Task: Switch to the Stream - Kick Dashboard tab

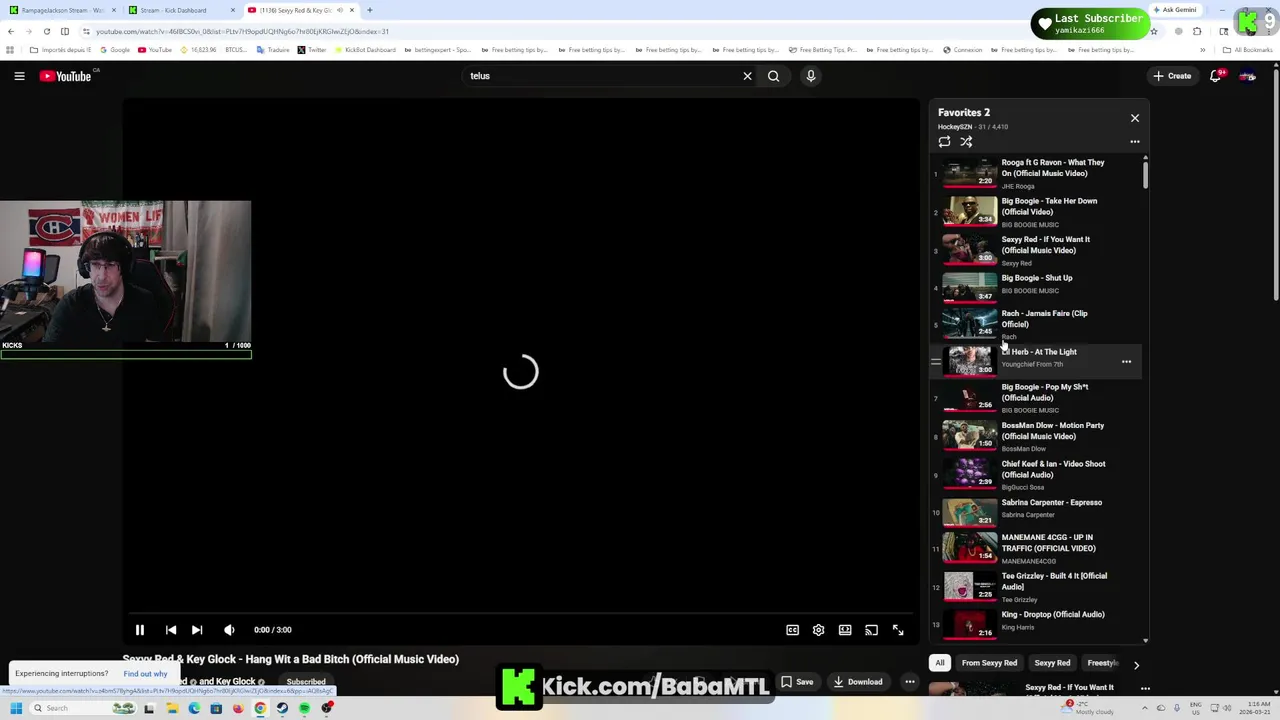Action: [x=180, y=10]
